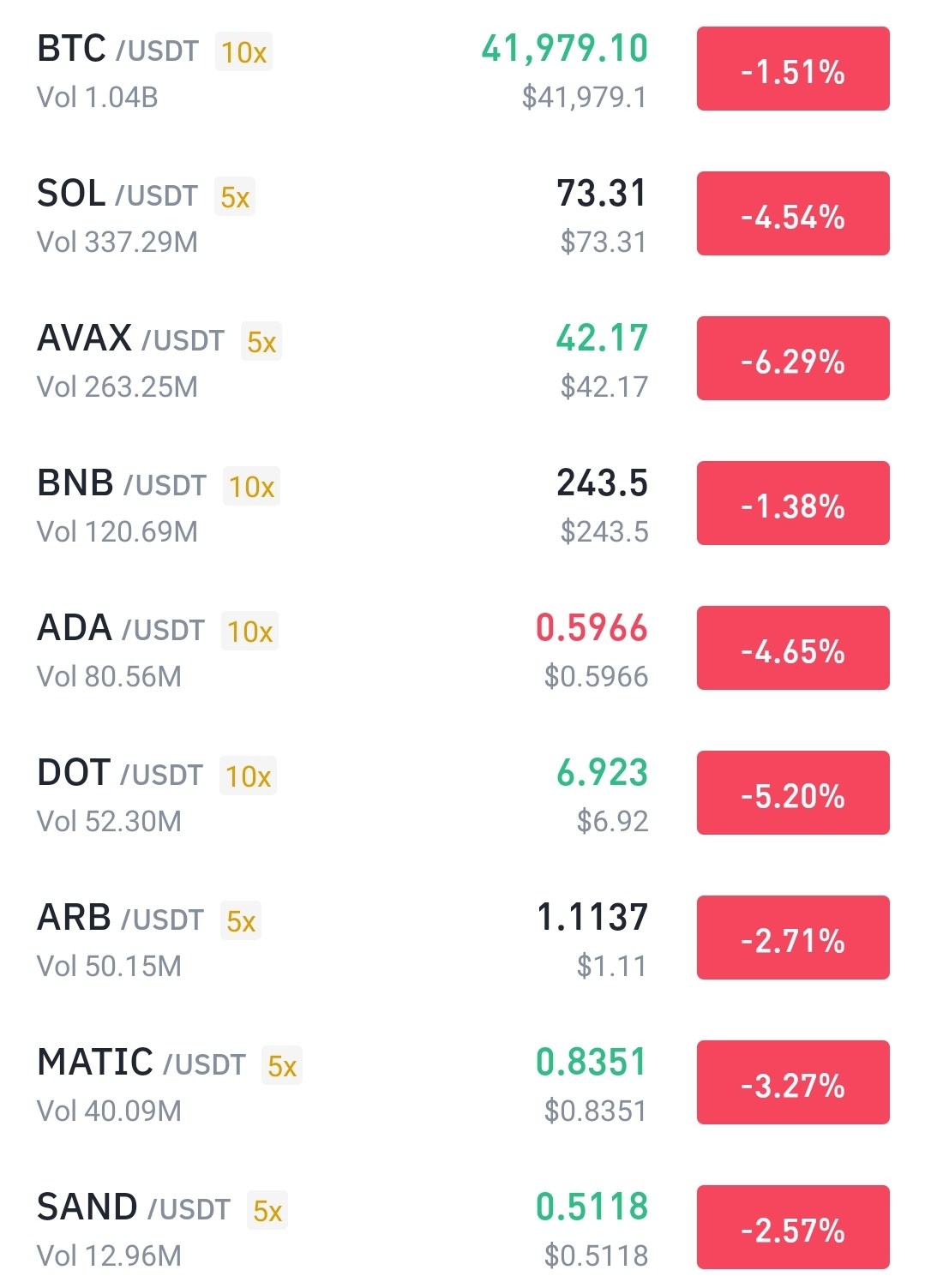This screenshot has width=925, height=1288.
Task: Click the BTC price 41,979.10
Action: (565, 49)
